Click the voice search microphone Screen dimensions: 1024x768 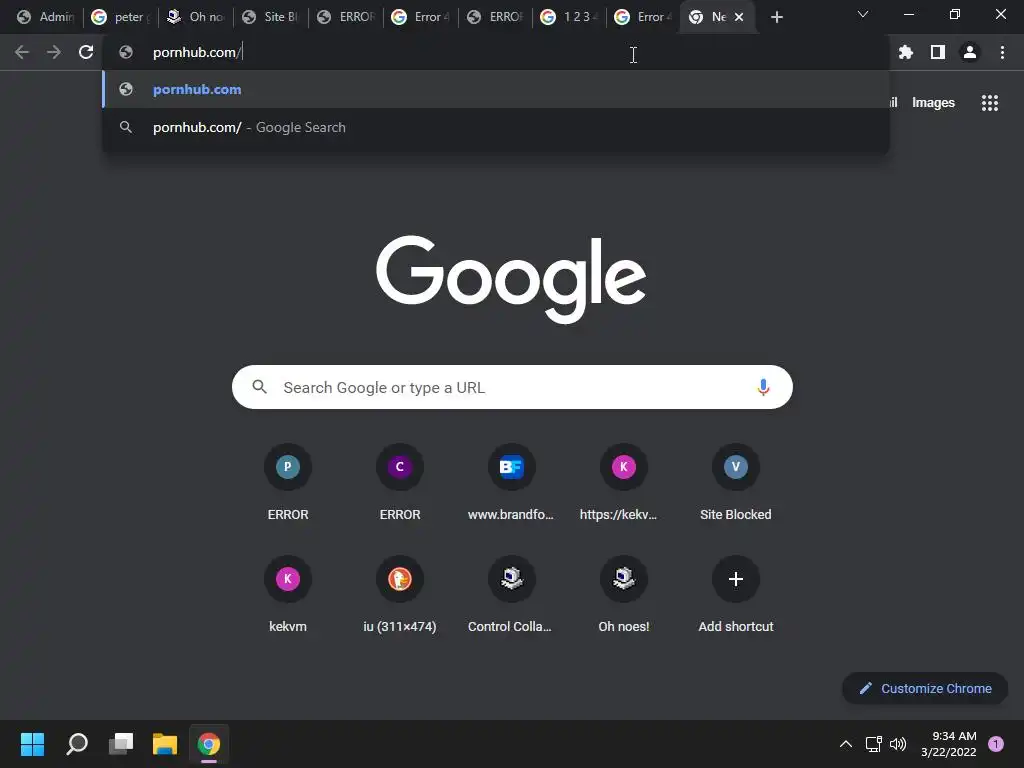(763, 387)
